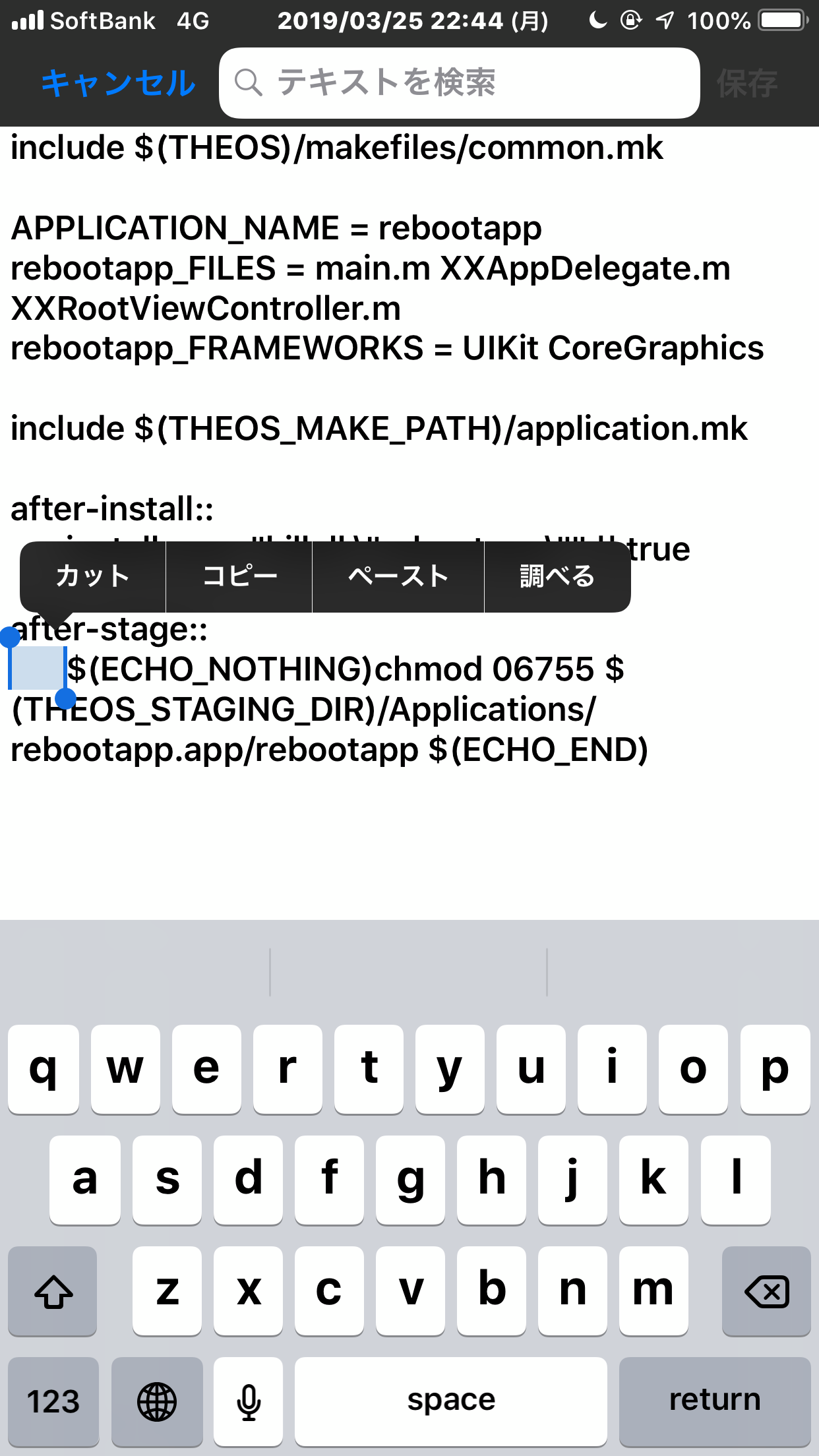
Task: Tap the t key
Action: (369, 1070)
